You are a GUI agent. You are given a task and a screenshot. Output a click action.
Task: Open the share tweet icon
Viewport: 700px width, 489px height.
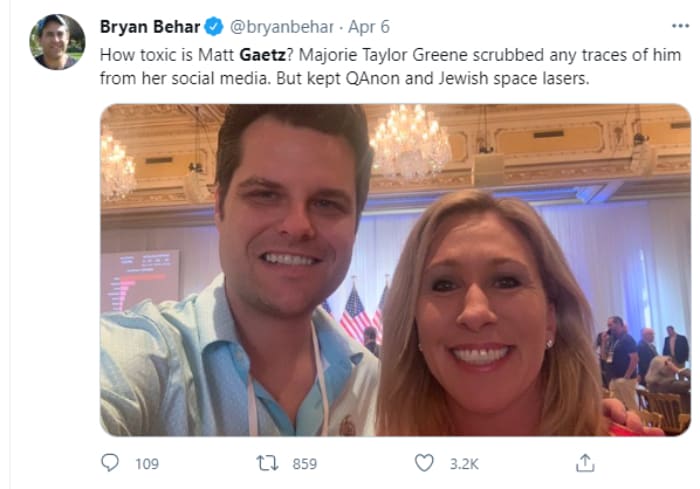585,463
